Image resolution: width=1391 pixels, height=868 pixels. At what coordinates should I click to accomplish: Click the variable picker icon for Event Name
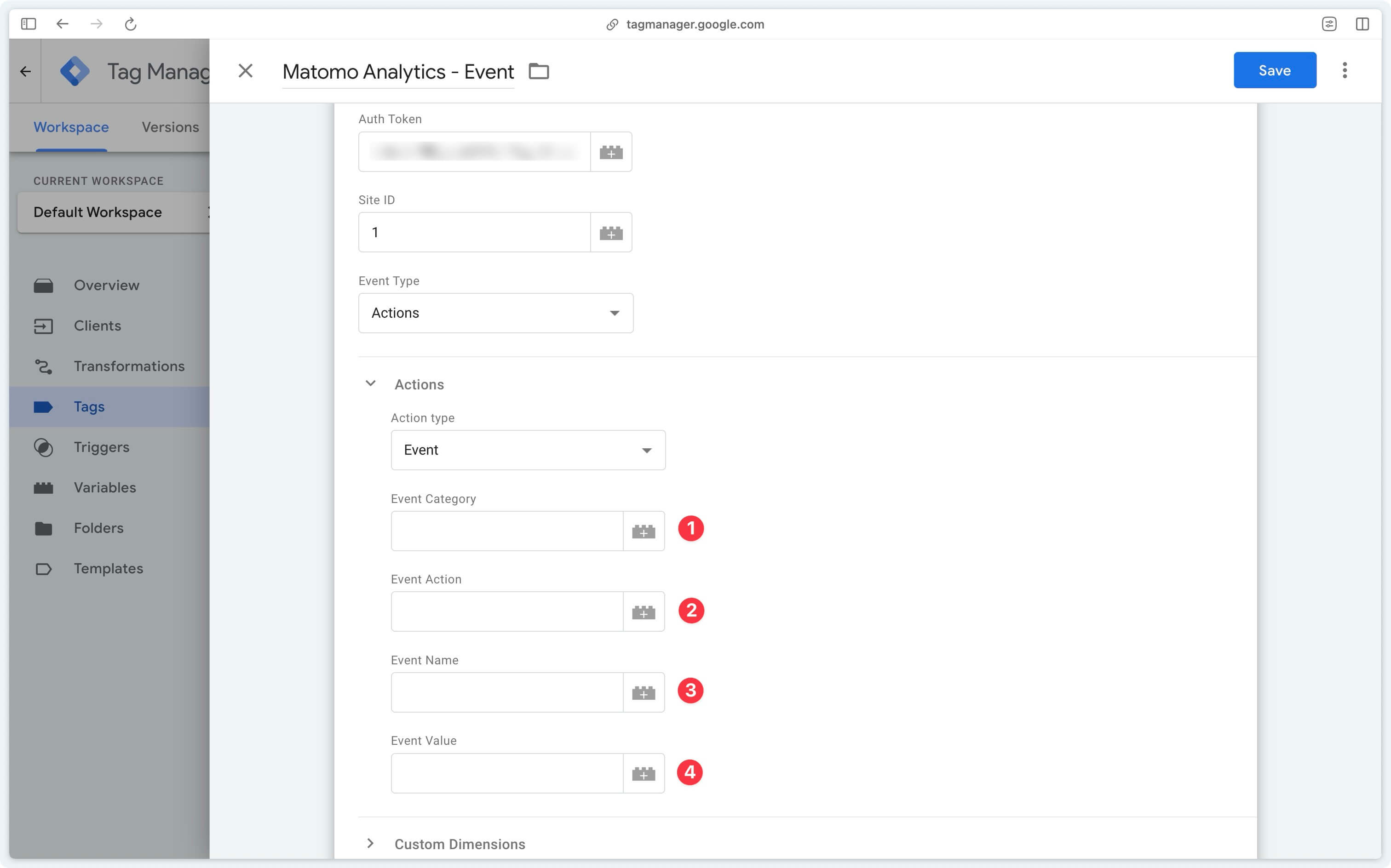(x=644, y=692)
